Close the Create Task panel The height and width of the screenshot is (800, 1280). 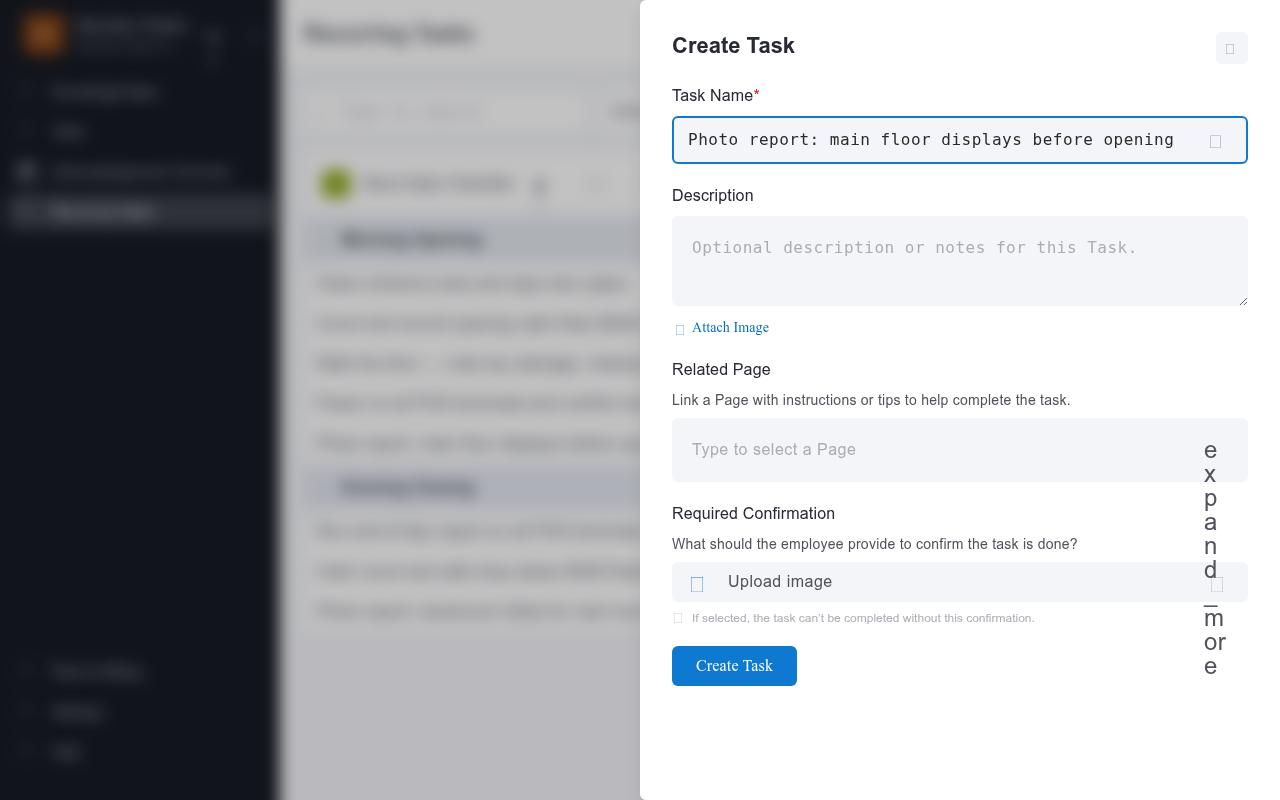coord(1231,48)
